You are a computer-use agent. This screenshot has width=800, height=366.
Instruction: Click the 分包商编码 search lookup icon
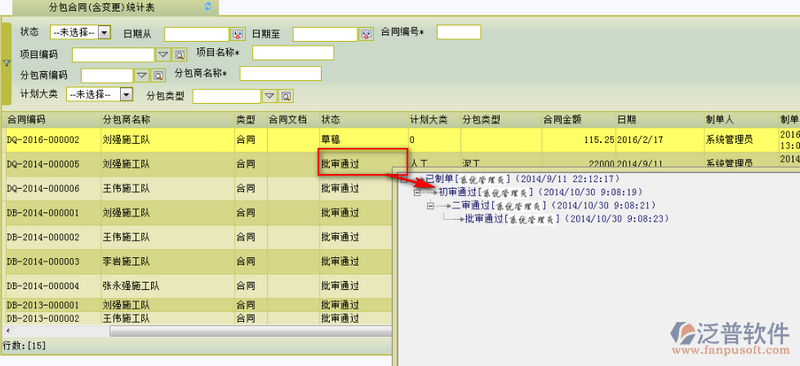tap(158, 76)
